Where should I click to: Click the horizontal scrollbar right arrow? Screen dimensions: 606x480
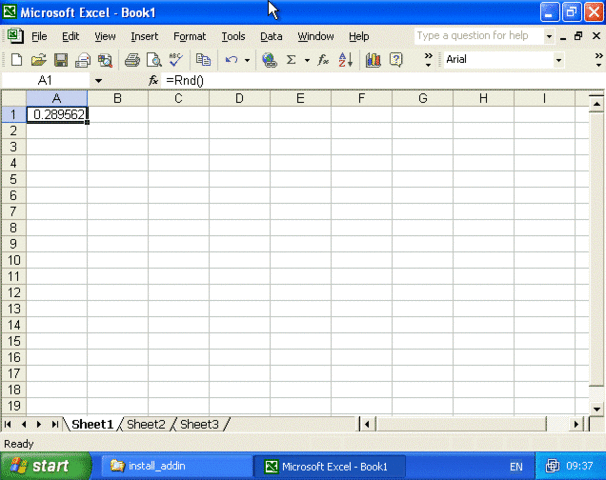pos(576,424)
